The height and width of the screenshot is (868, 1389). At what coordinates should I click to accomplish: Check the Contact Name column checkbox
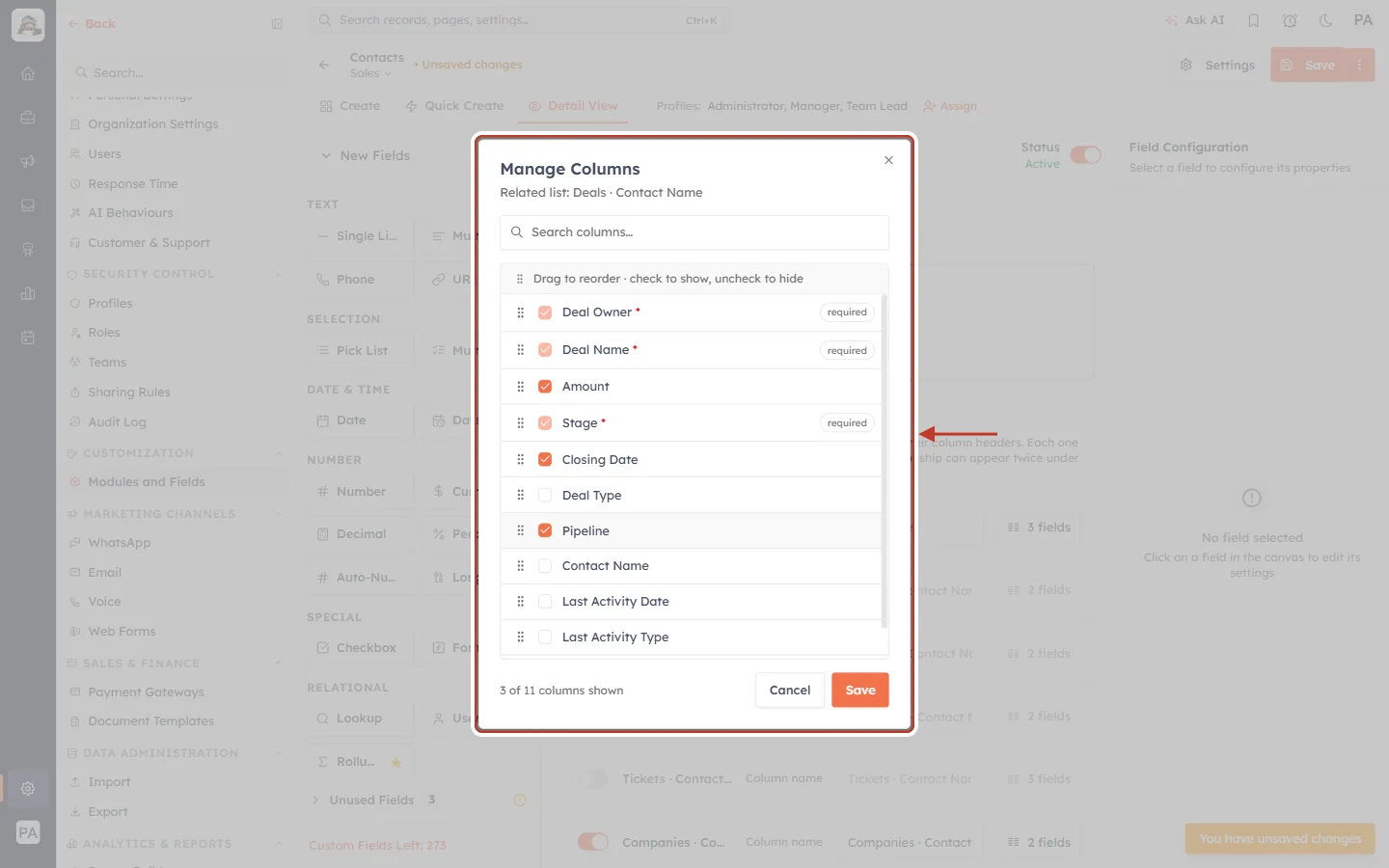pos(545,566)
